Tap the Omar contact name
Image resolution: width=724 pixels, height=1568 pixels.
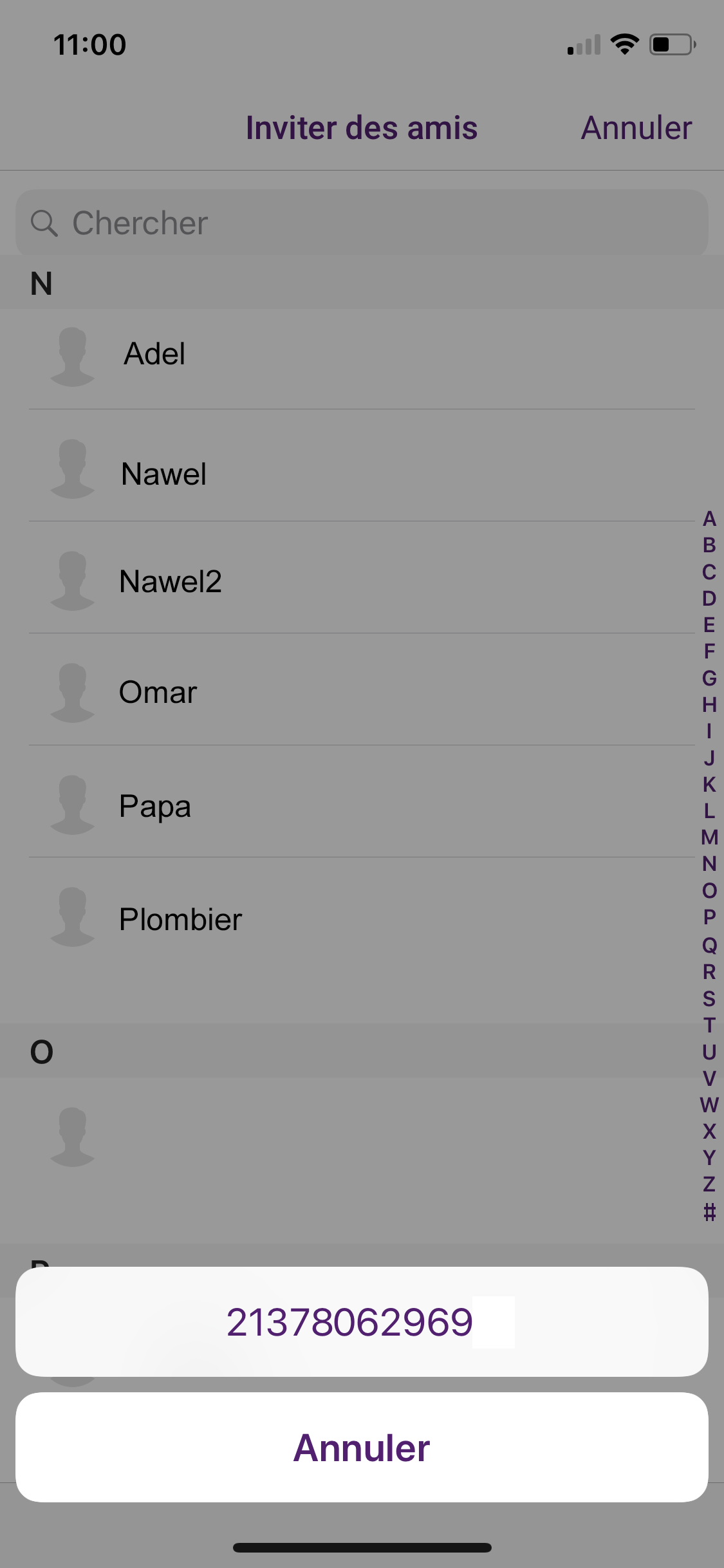point(158,693)
